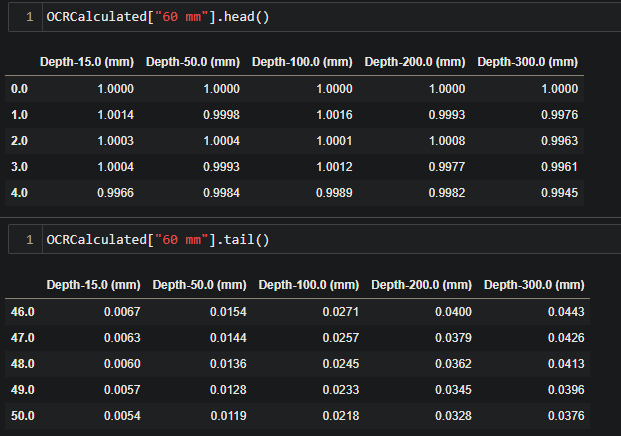Click into the code cell ending with .tail()
621x436 pixels.
332,240
